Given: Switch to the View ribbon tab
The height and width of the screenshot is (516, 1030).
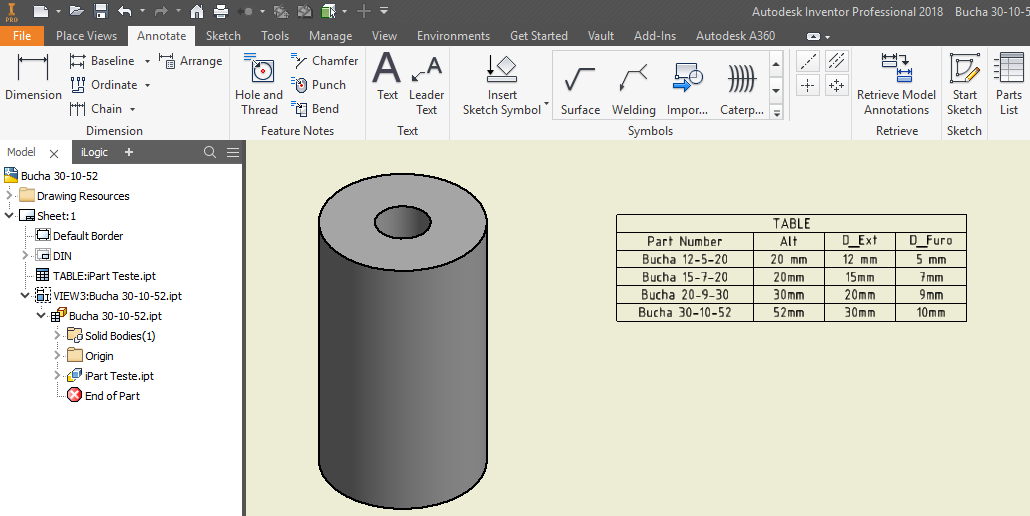Looking at the screenshot, I should [x=384, y=35].
